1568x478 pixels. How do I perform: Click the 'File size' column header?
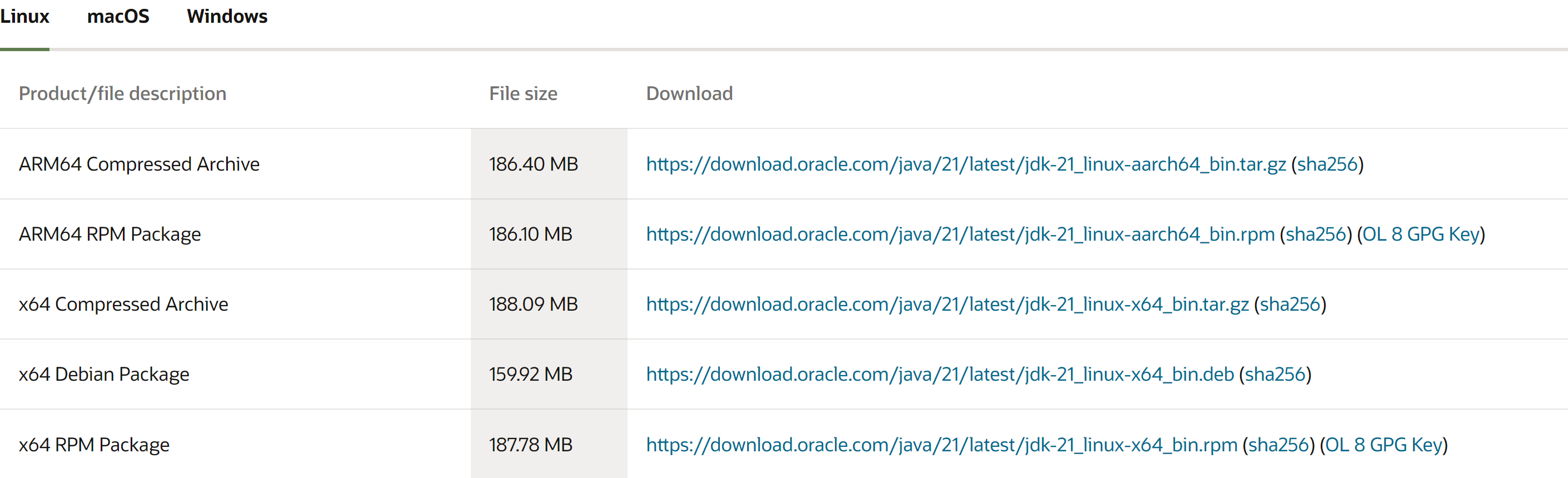pos(523,94)
